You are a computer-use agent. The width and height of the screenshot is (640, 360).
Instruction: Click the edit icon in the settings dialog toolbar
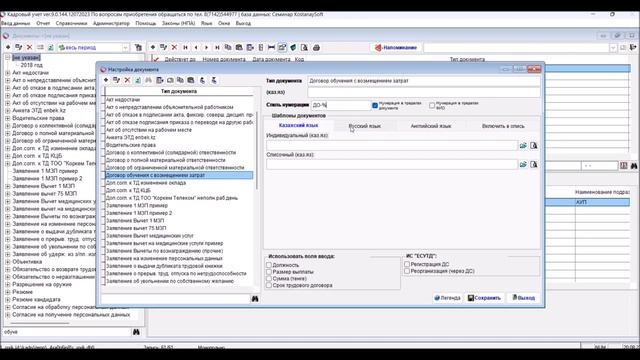click(116, 80)
